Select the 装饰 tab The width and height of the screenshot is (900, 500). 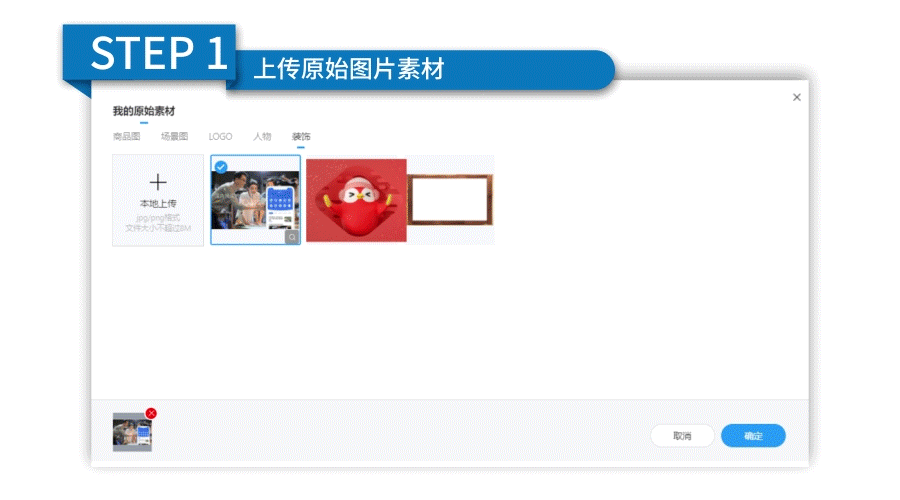[301, 137]
